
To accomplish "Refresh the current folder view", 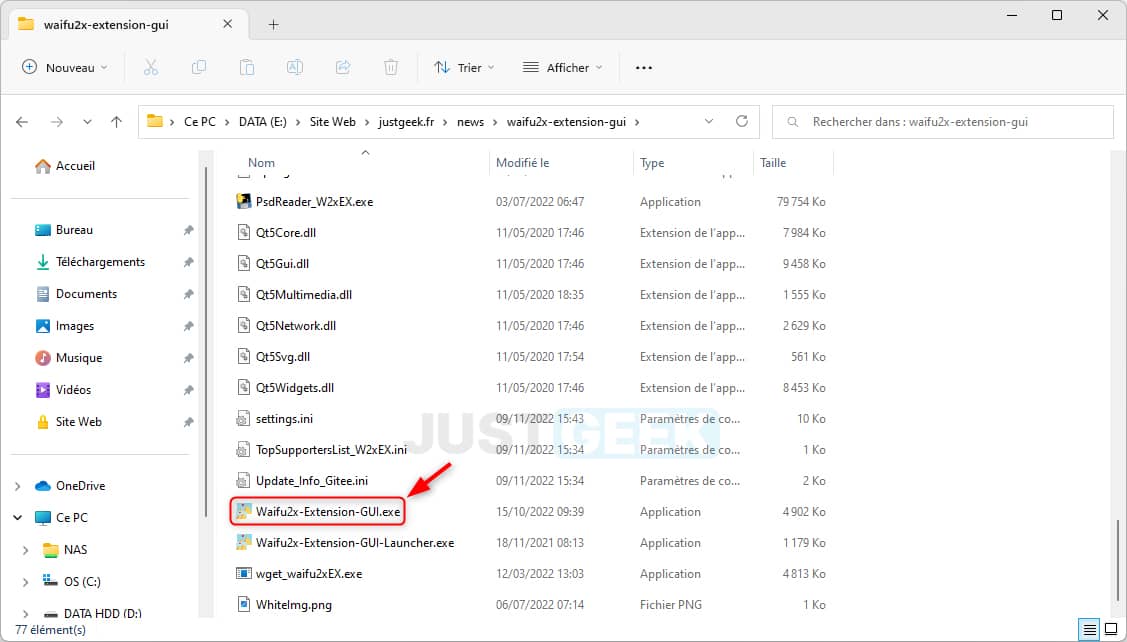I will coord(742,121).
